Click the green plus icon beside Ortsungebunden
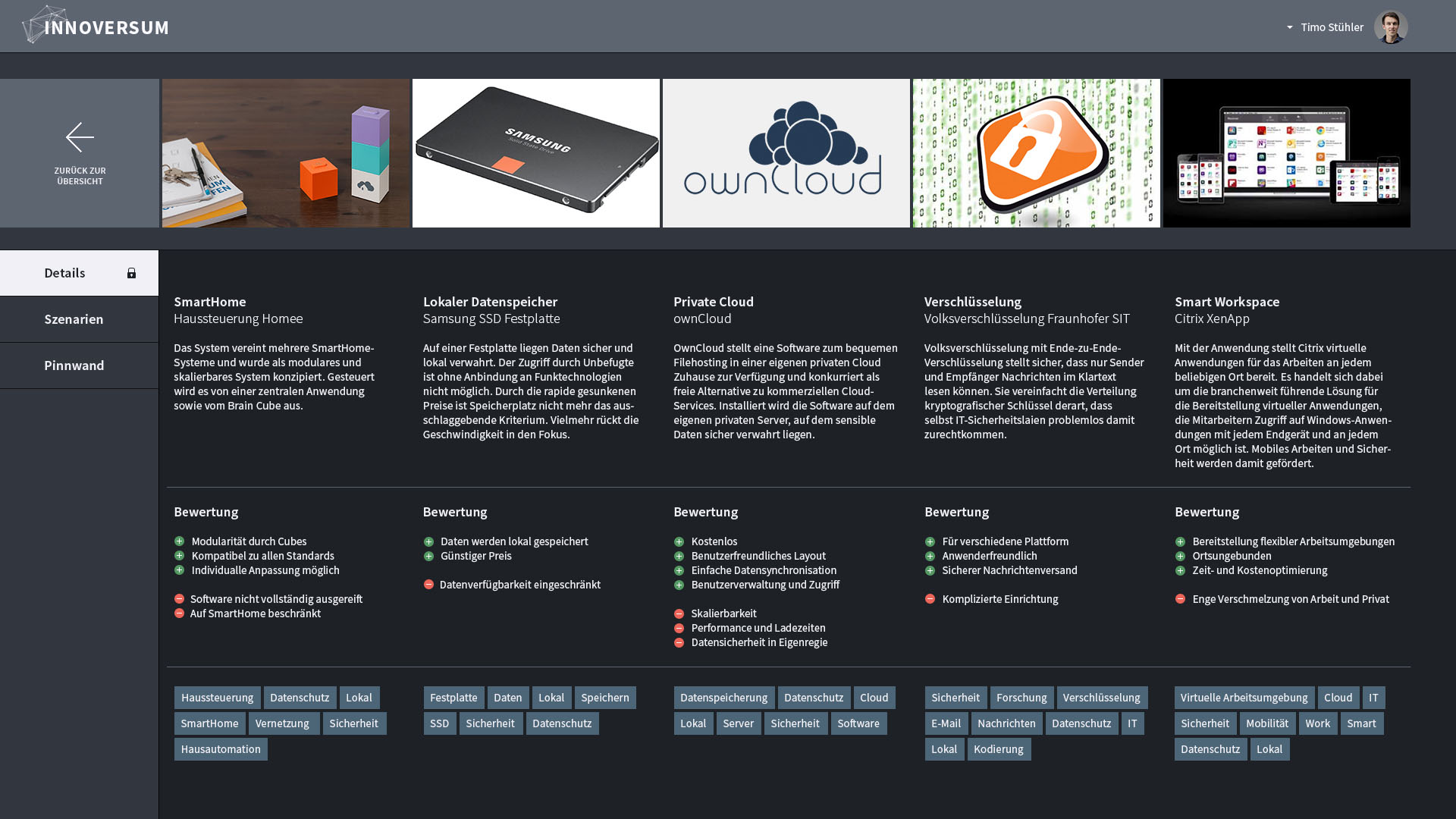Screen dimensions: 1456x819 pos(1180,556)
